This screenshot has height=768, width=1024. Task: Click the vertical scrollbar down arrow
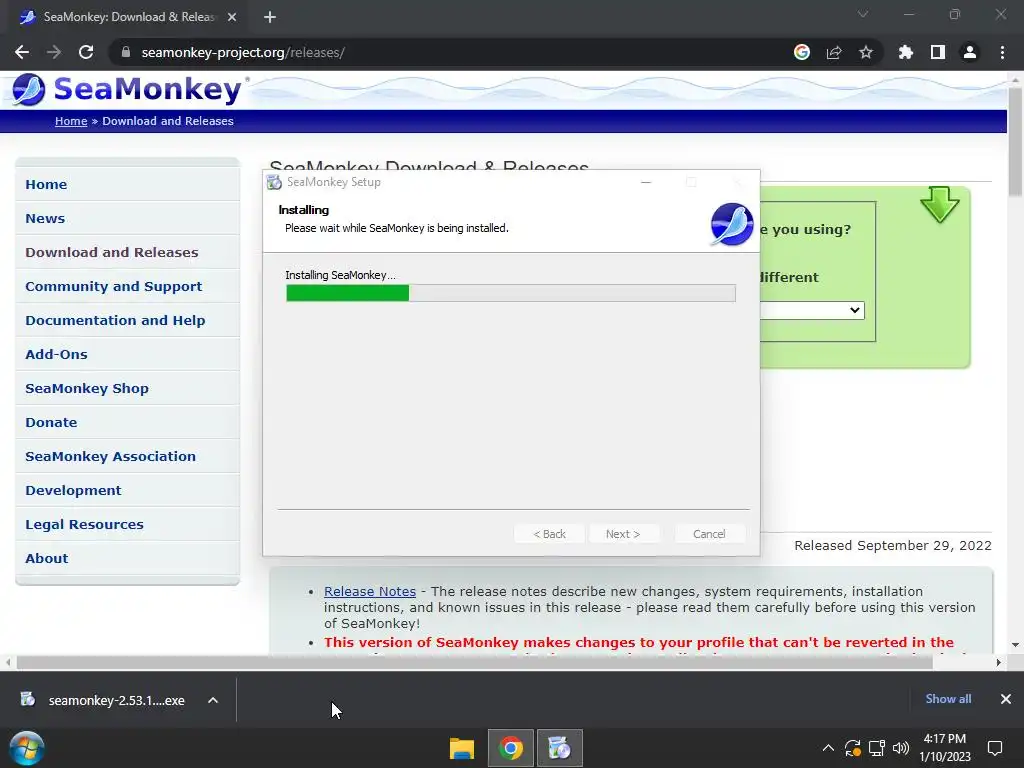coord(1015,645)
